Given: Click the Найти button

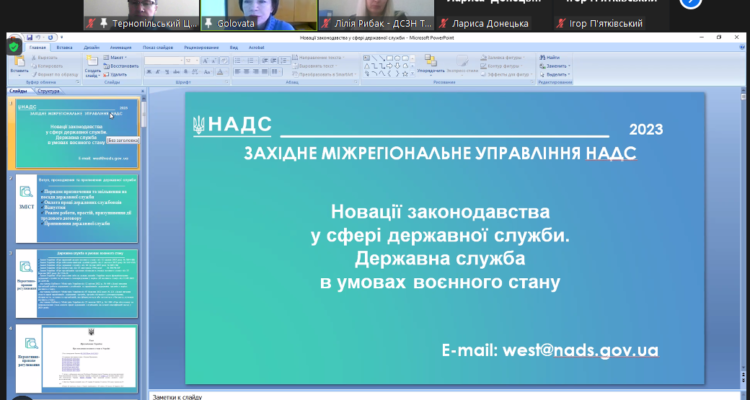Looking at the screenshot, I should coord(550,57).
